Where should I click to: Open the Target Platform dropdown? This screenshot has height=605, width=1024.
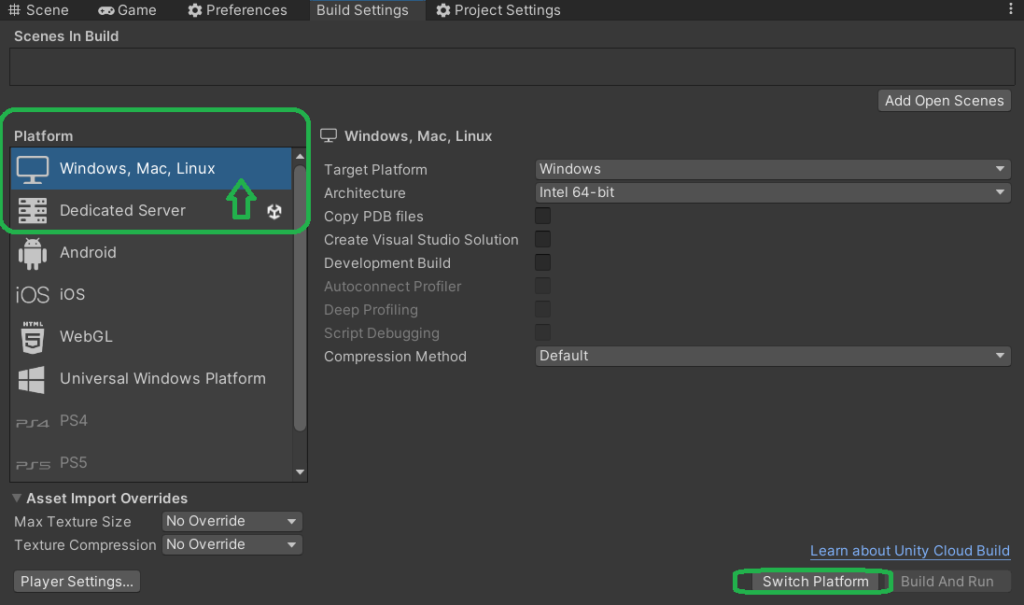pos(772,168)
